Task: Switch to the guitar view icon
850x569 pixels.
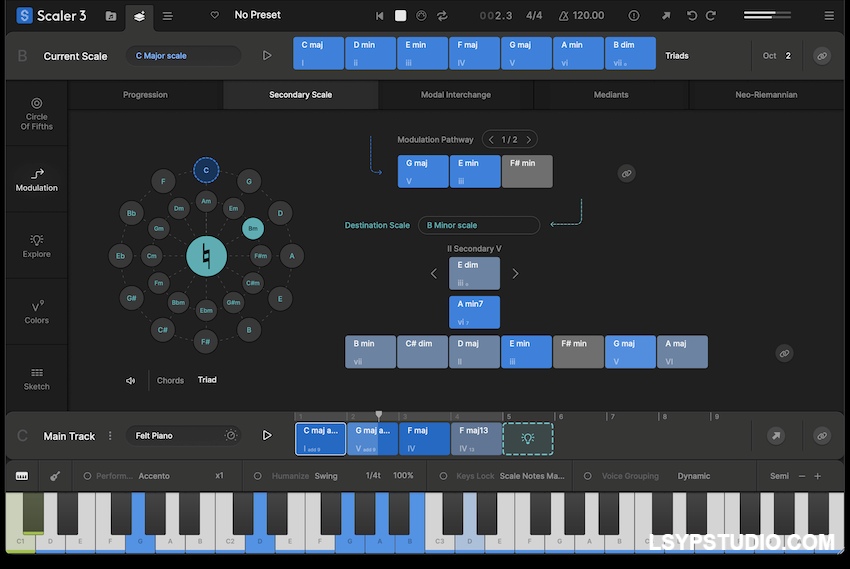Action: coord(55,476)
